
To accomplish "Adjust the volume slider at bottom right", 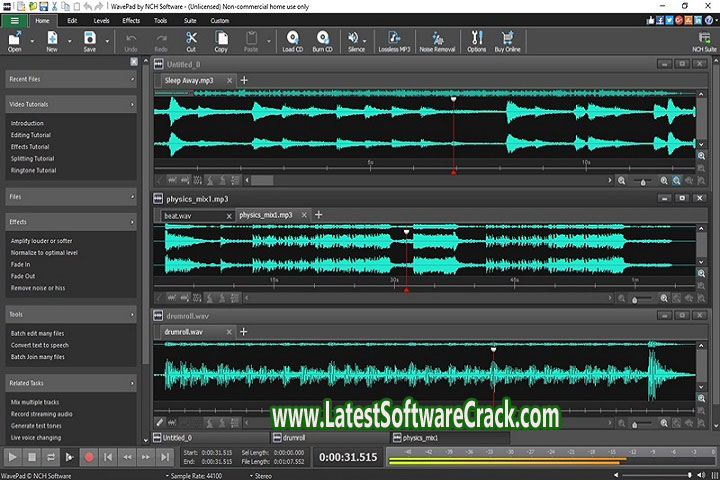I will point(690,474).
